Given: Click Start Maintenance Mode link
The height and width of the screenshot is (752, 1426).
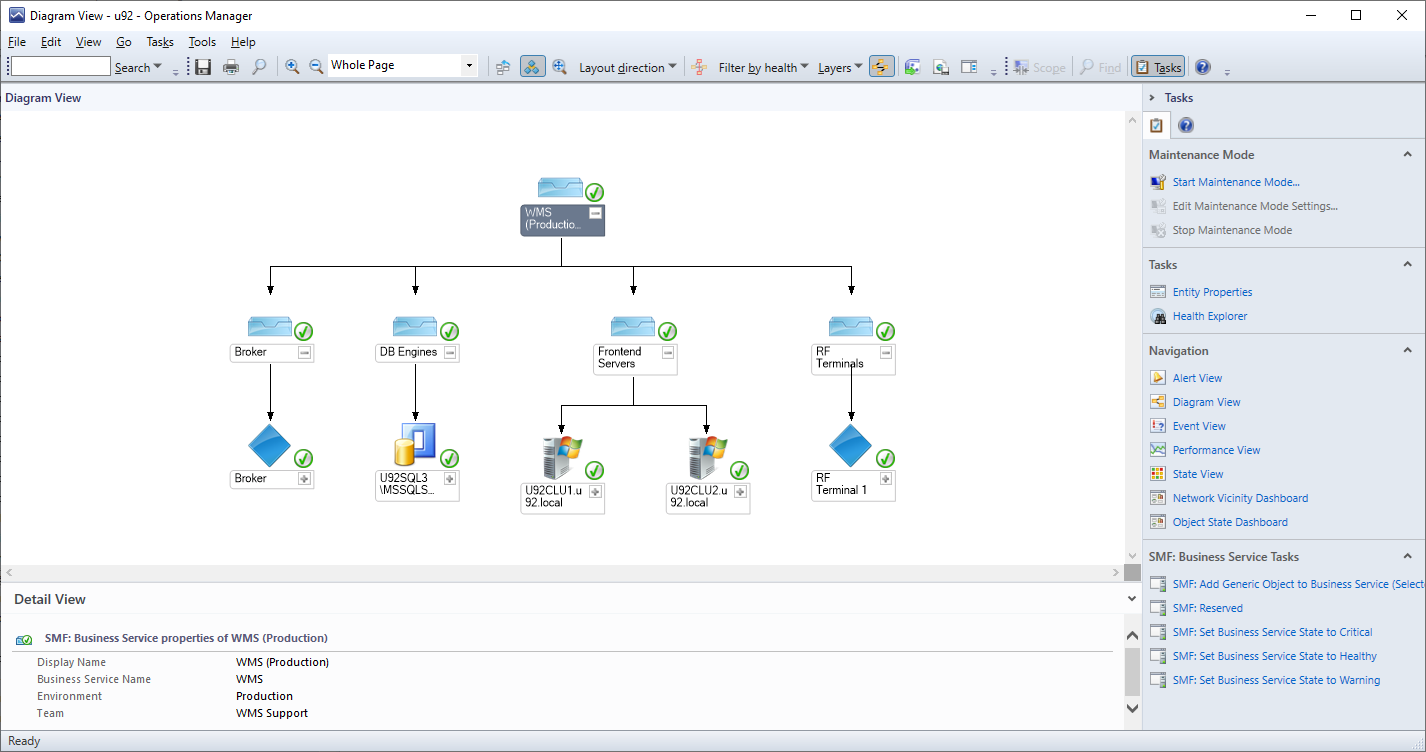Looking at the screenshot, I should coord(1236,182).
